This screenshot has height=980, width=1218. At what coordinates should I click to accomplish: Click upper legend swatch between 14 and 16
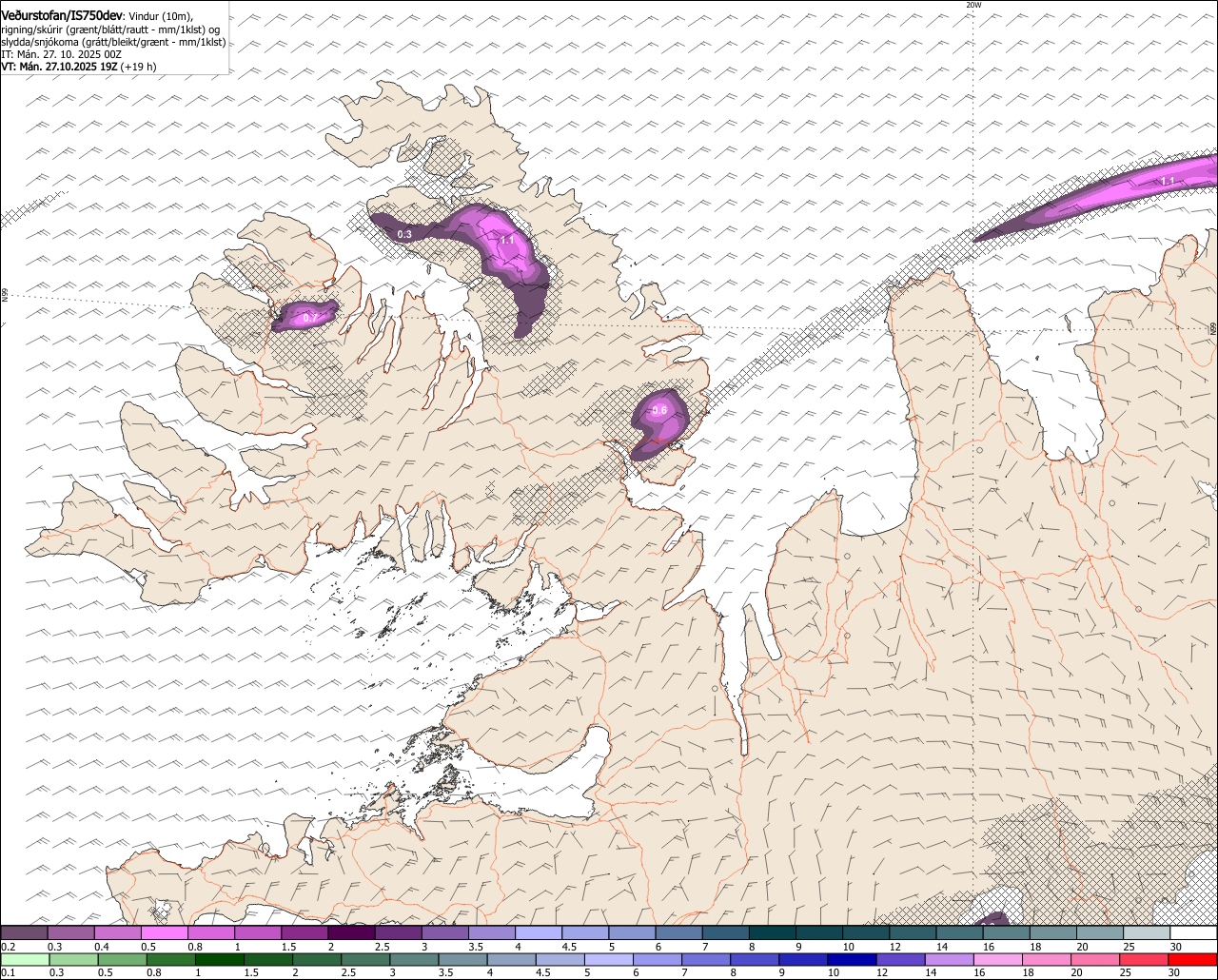(960, 933)
